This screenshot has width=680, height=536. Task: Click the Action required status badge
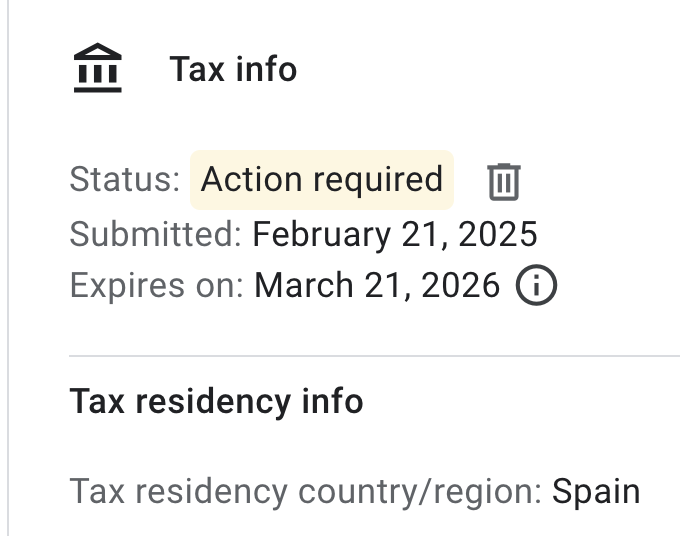[322, 180]
